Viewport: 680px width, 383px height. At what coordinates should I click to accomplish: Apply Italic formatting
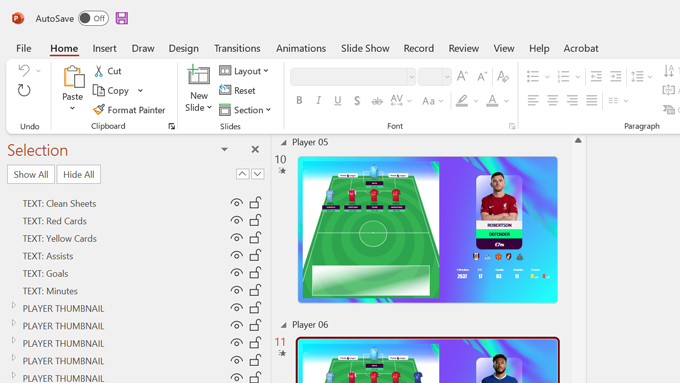318,101
